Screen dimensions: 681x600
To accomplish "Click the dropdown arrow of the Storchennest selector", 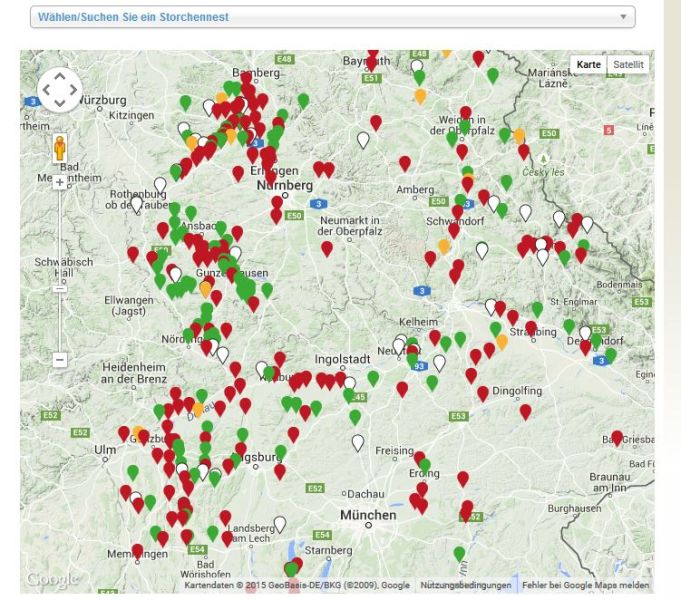I will [x=624, y=17].
